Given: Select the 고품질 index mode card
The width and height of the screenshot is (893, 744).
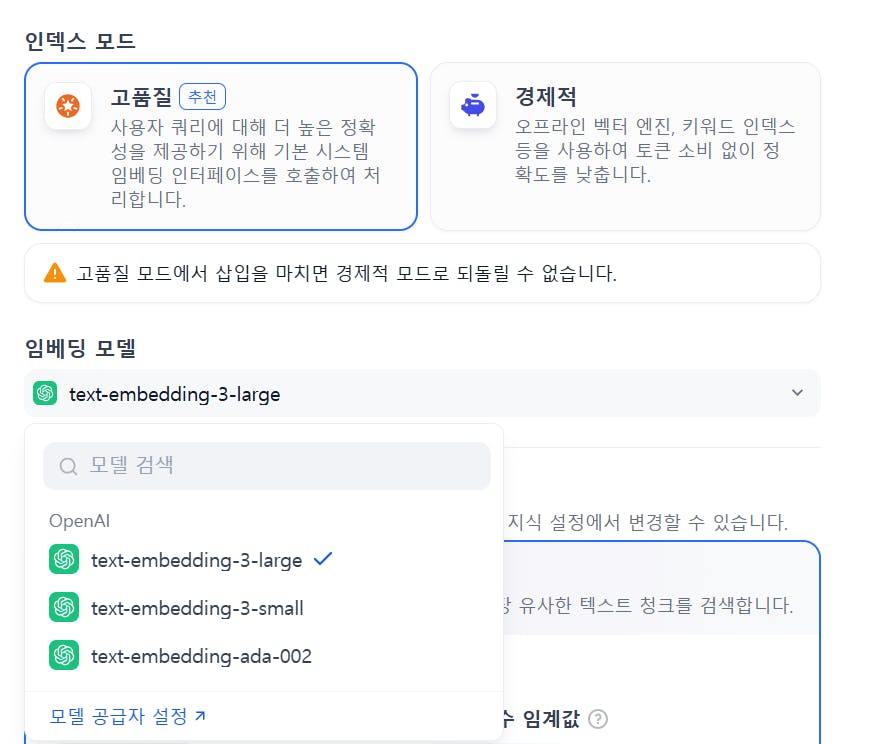Looking at the screenshot, I should click(x=220, y=147).
